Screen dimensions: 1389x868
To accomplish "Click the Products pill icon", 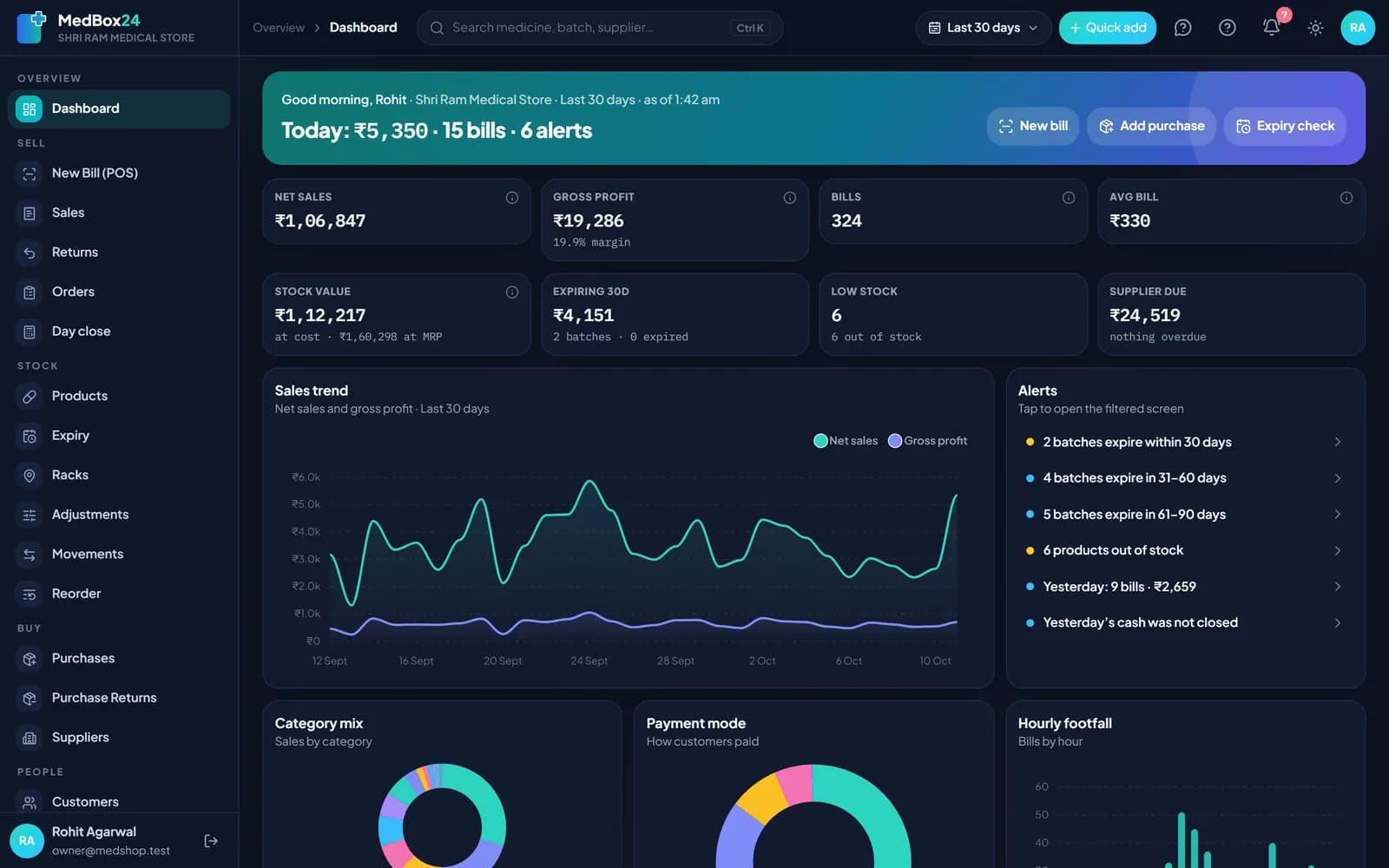I will pyautogui.click(x=29, y=396).
